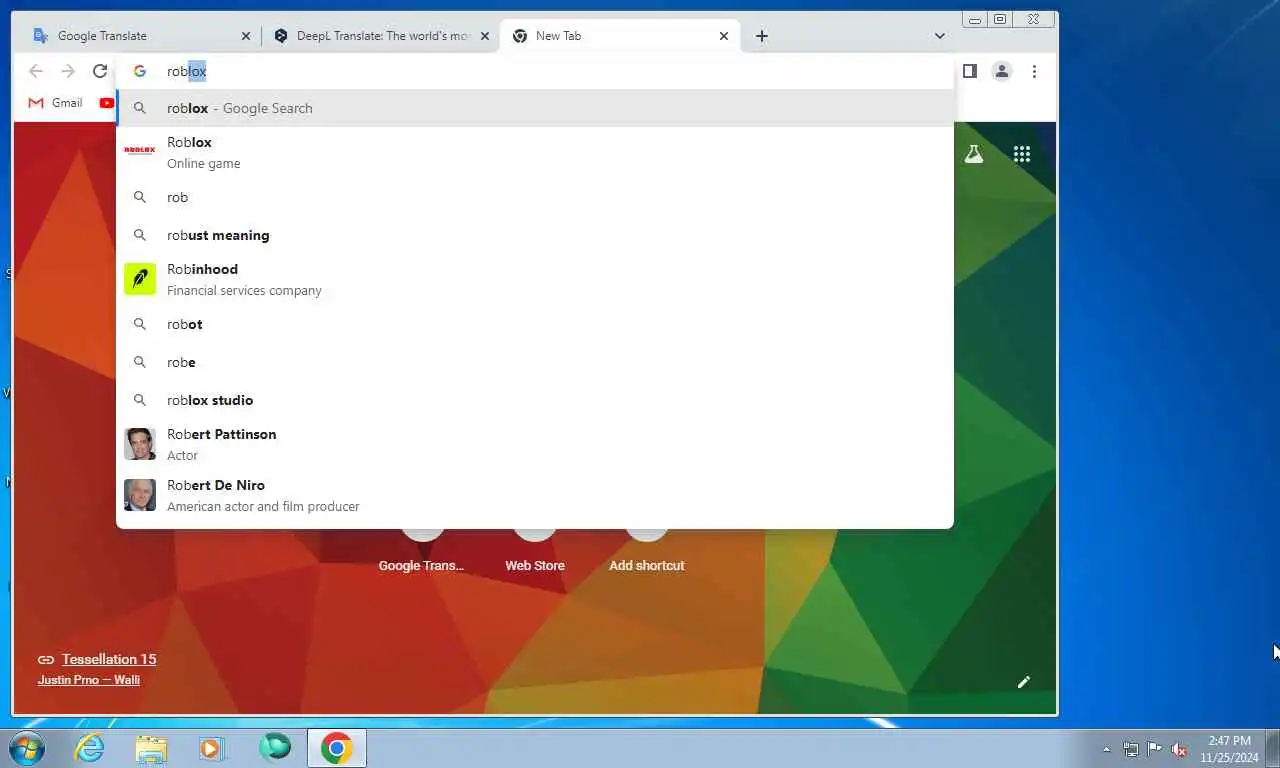Choose the 'robot' search suggestion
Image resolution: width=1280 pixels, height=768 pixels.
(535, 324)
